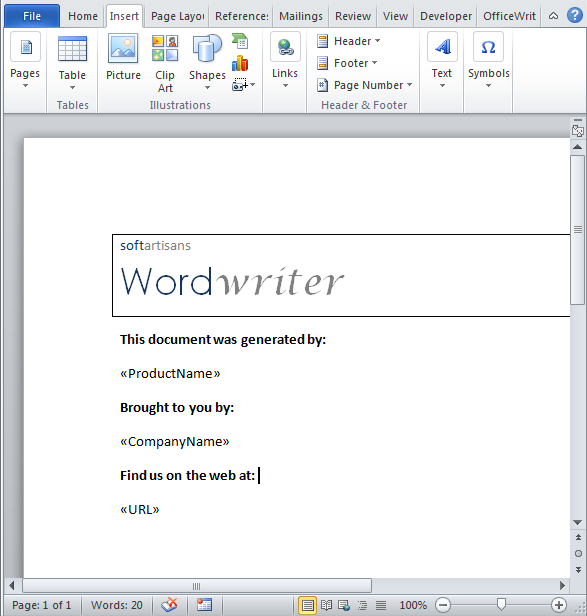Viewport: 587px width, 616px height.
Task: Open the Header dropdown menu
Action: pos(349,41)
